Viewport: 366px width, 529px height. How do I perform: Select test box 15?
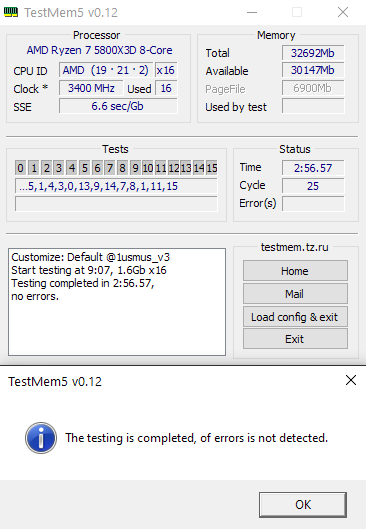(212, 168)
